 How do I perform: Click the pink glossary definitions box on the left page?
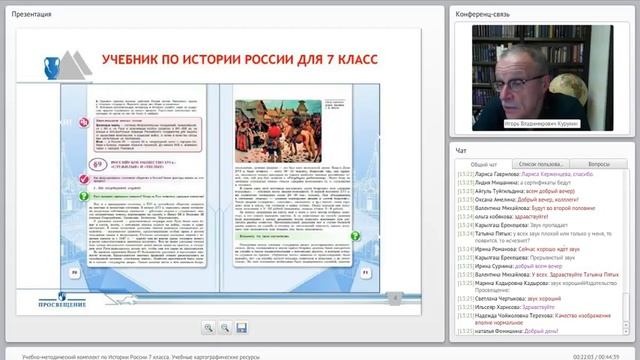tap(148, 135)
